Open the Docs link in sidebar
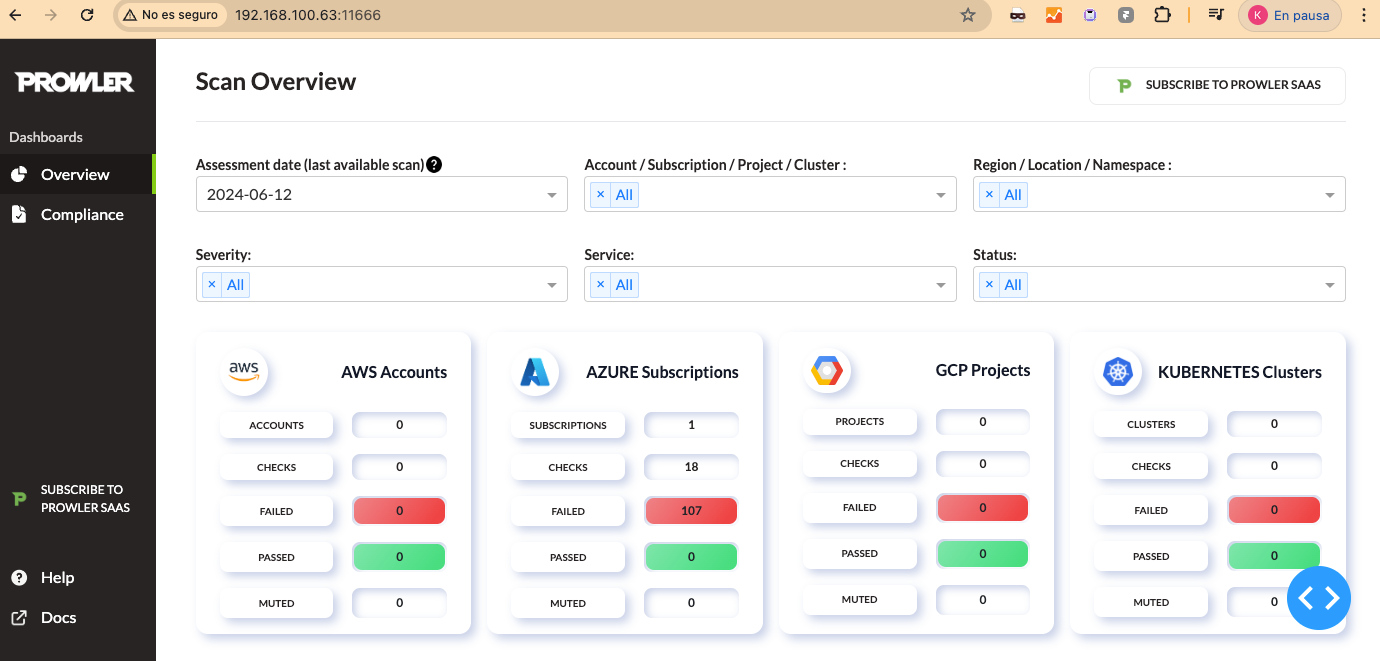This screenshot has width=1380, height=661. point(58,617)
